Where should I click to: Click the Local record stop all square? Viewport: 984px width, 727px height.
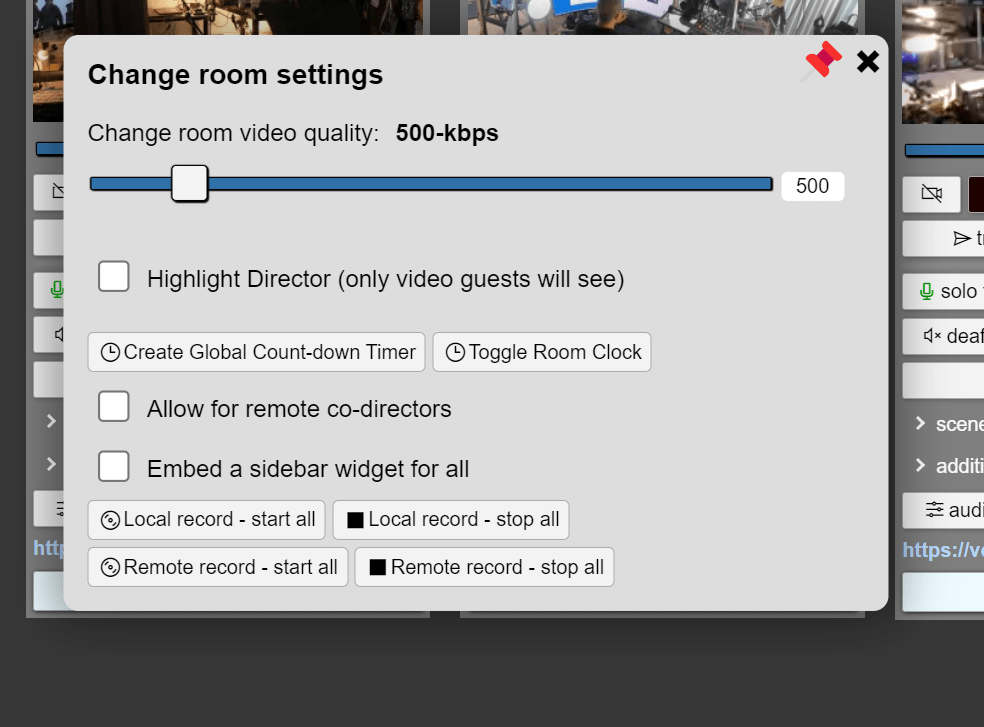(x=355, y=520)
